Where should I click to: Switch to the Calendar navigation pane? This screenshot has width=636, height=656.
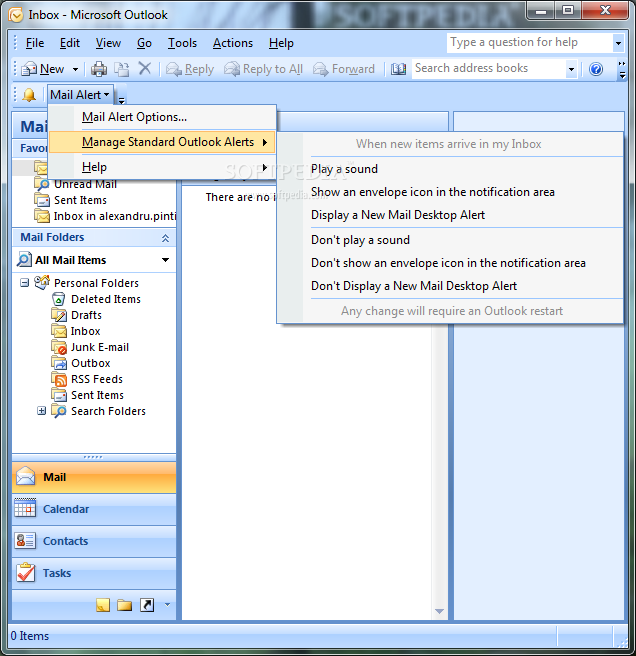(x=94, y=509)
